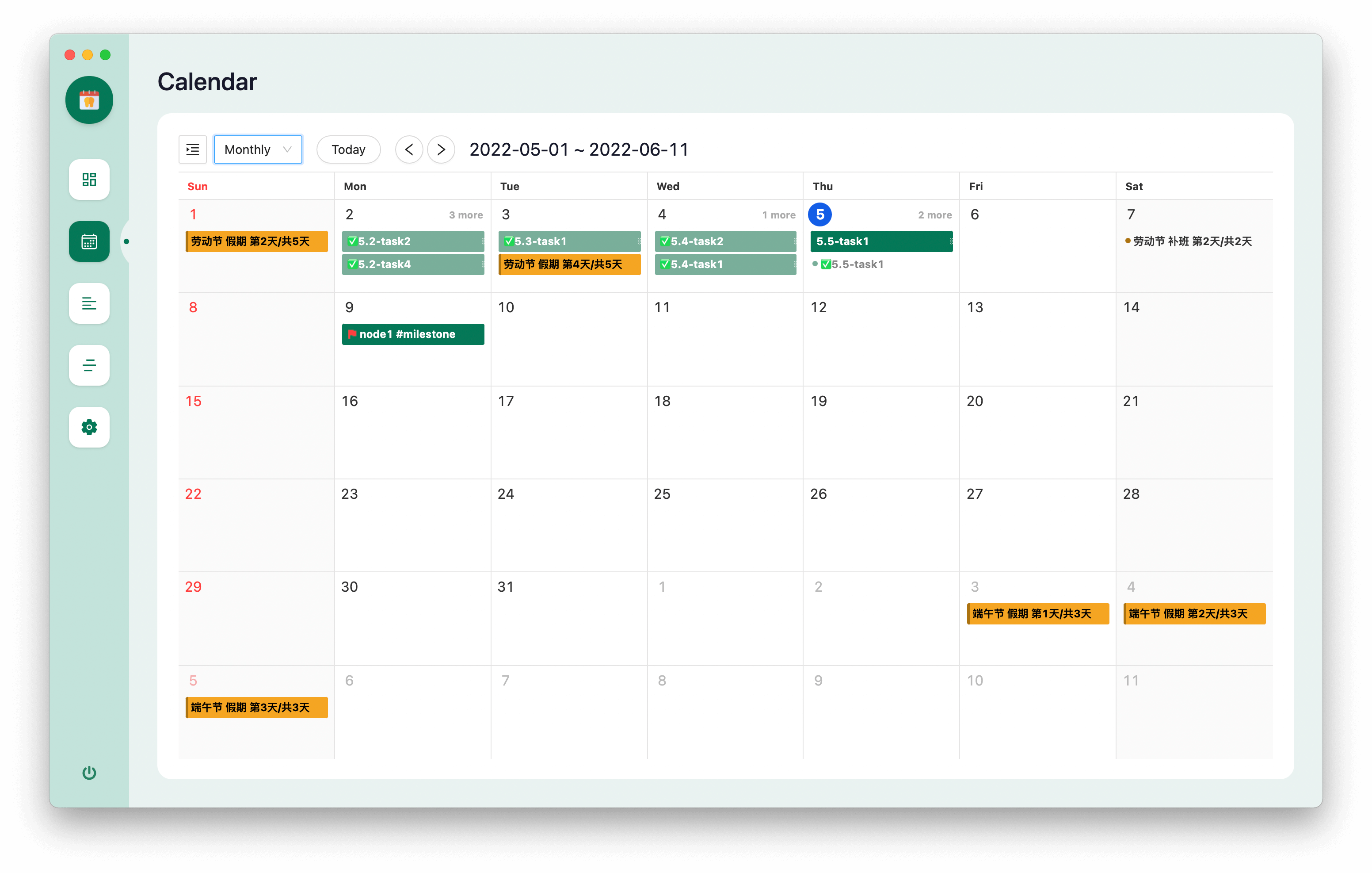The width and height of the screenshot is (1372, 873).
Task: Toggle the calendar list panel icon
Action: tap(193, 149)
